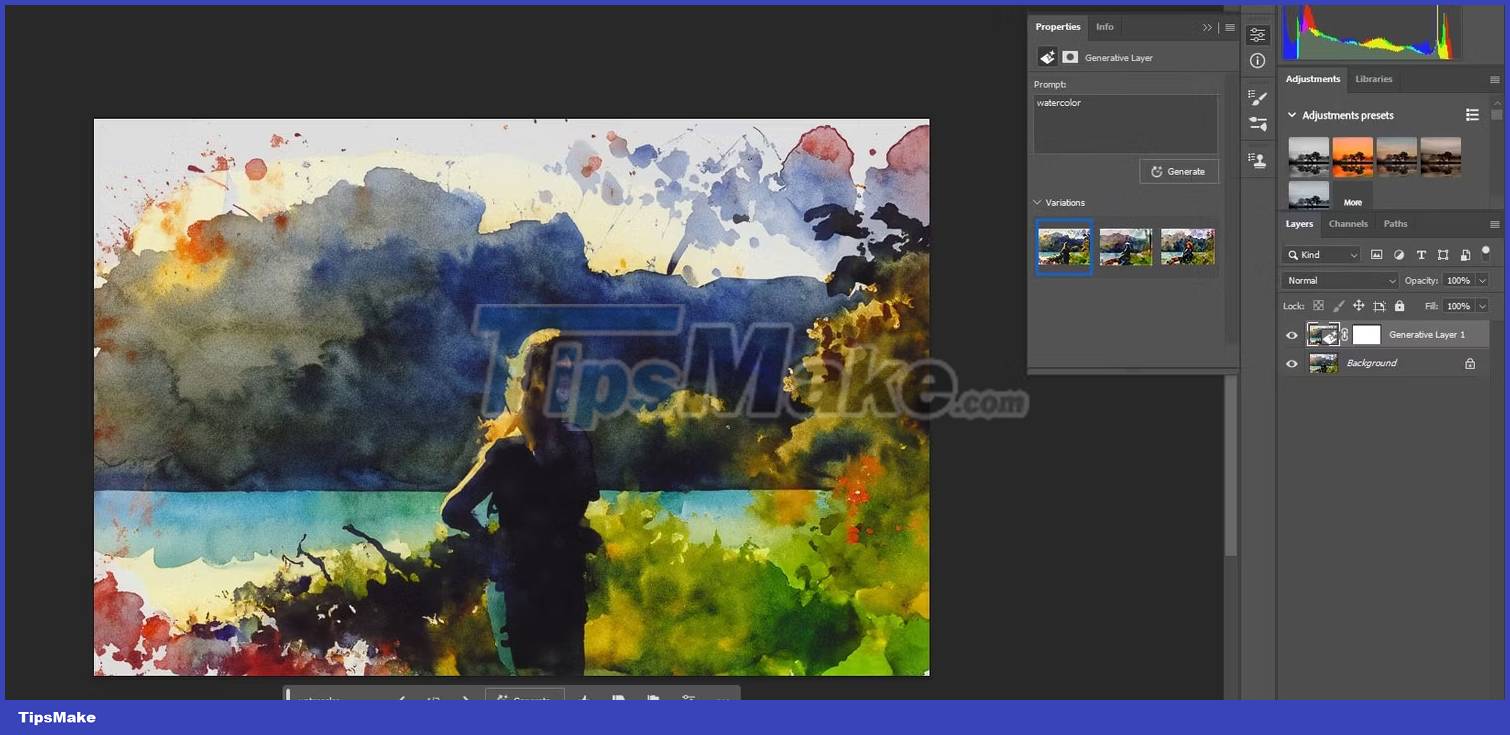Screen dimensions: 1510x735
Task: Click the Lock All padlock icon
Action: 1399,306
